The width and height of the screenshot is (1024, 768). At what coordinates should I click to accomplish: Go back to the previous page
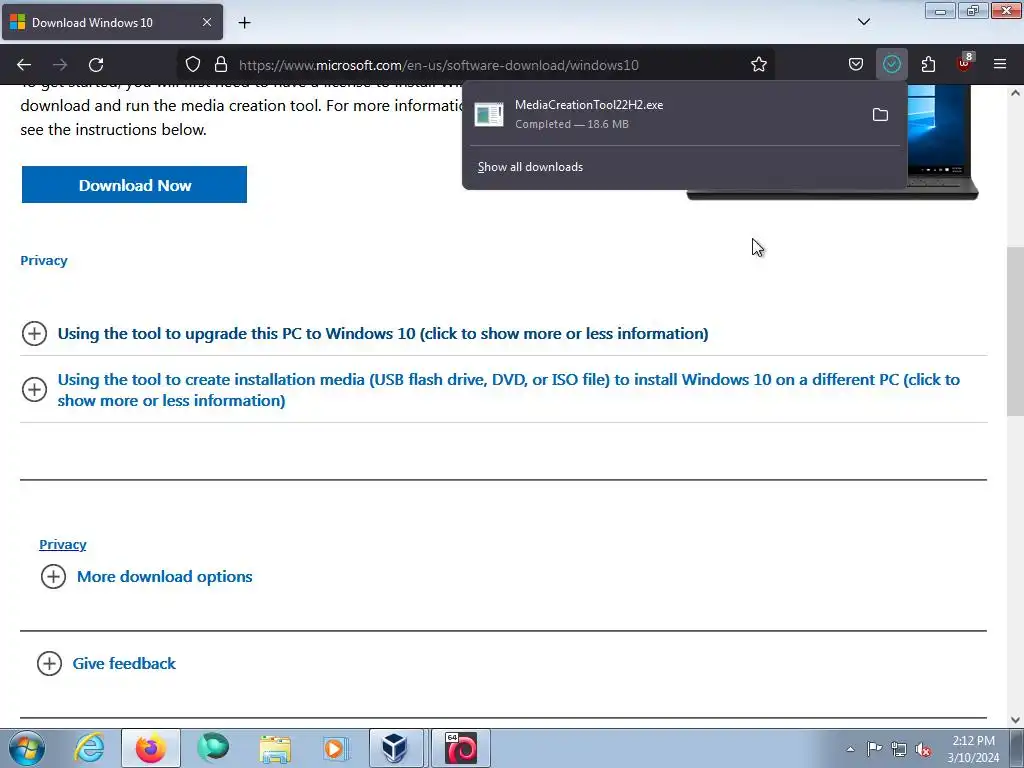(24, 65)
